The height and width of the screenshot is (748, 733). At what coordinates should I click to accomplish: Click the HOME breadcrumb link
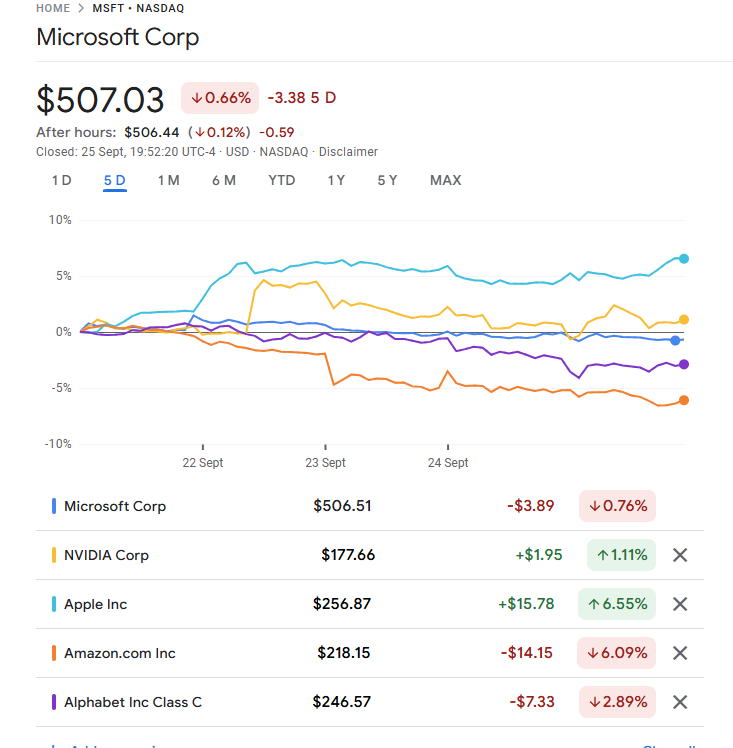pos(53,8)
